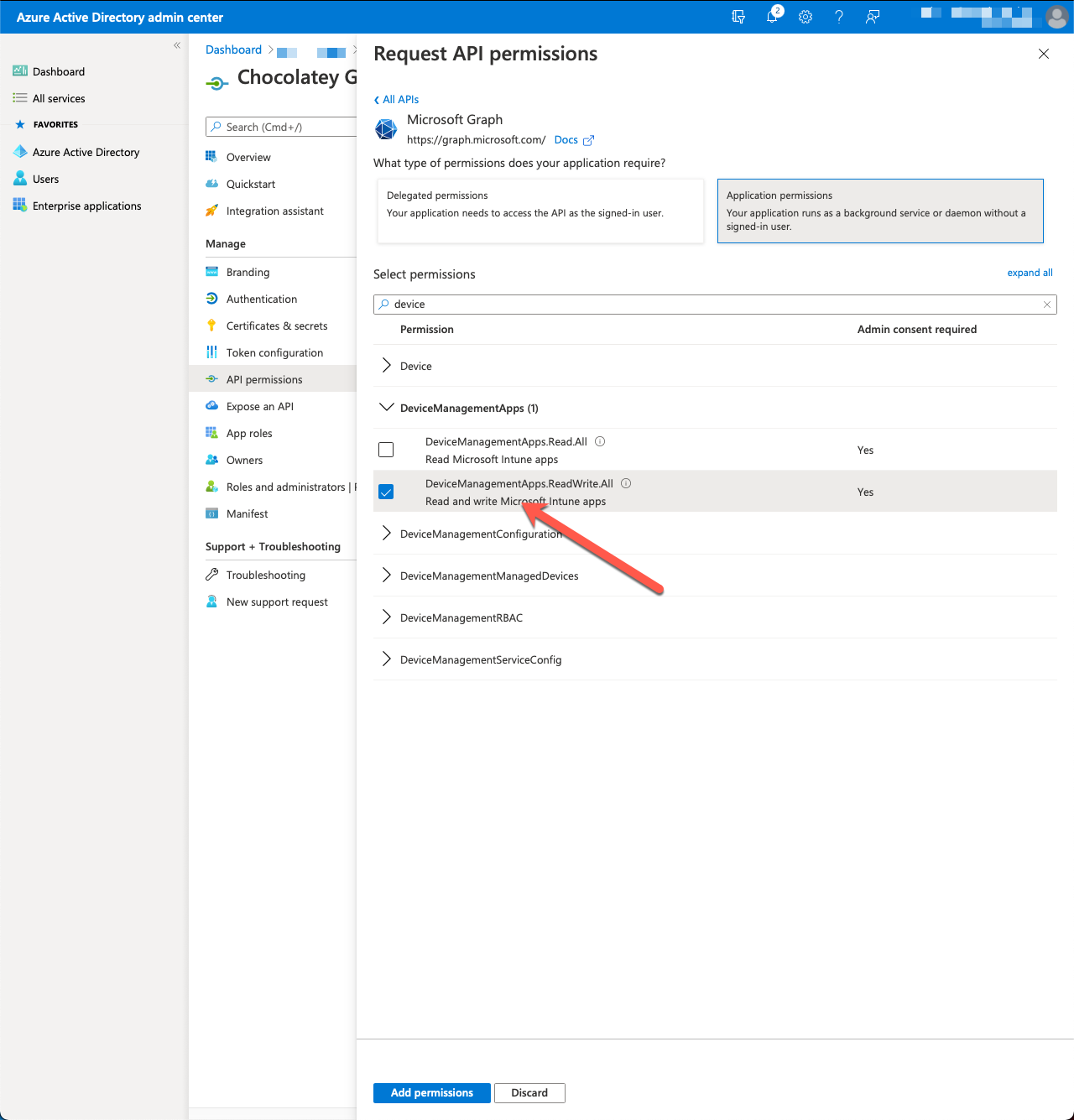The width and height of the screenshot is (1074, 1120).
Task: Click the Admin consent required column header
Action: pos(917,329)
